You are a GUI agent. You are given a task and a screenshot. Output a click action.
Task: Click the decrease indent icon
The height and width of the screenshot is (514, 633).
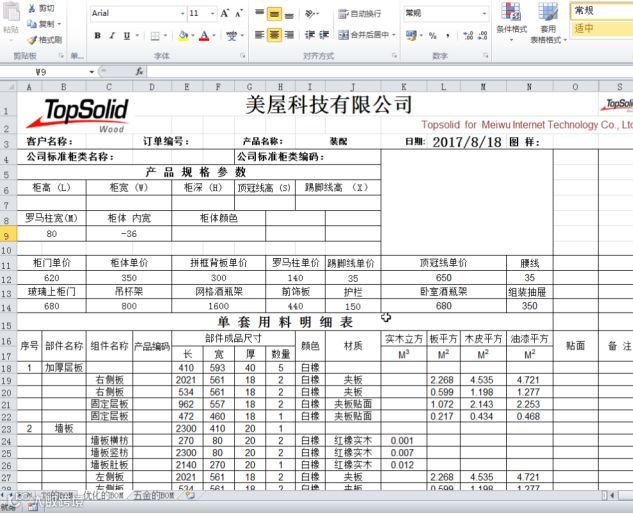(x=310, y=35)
